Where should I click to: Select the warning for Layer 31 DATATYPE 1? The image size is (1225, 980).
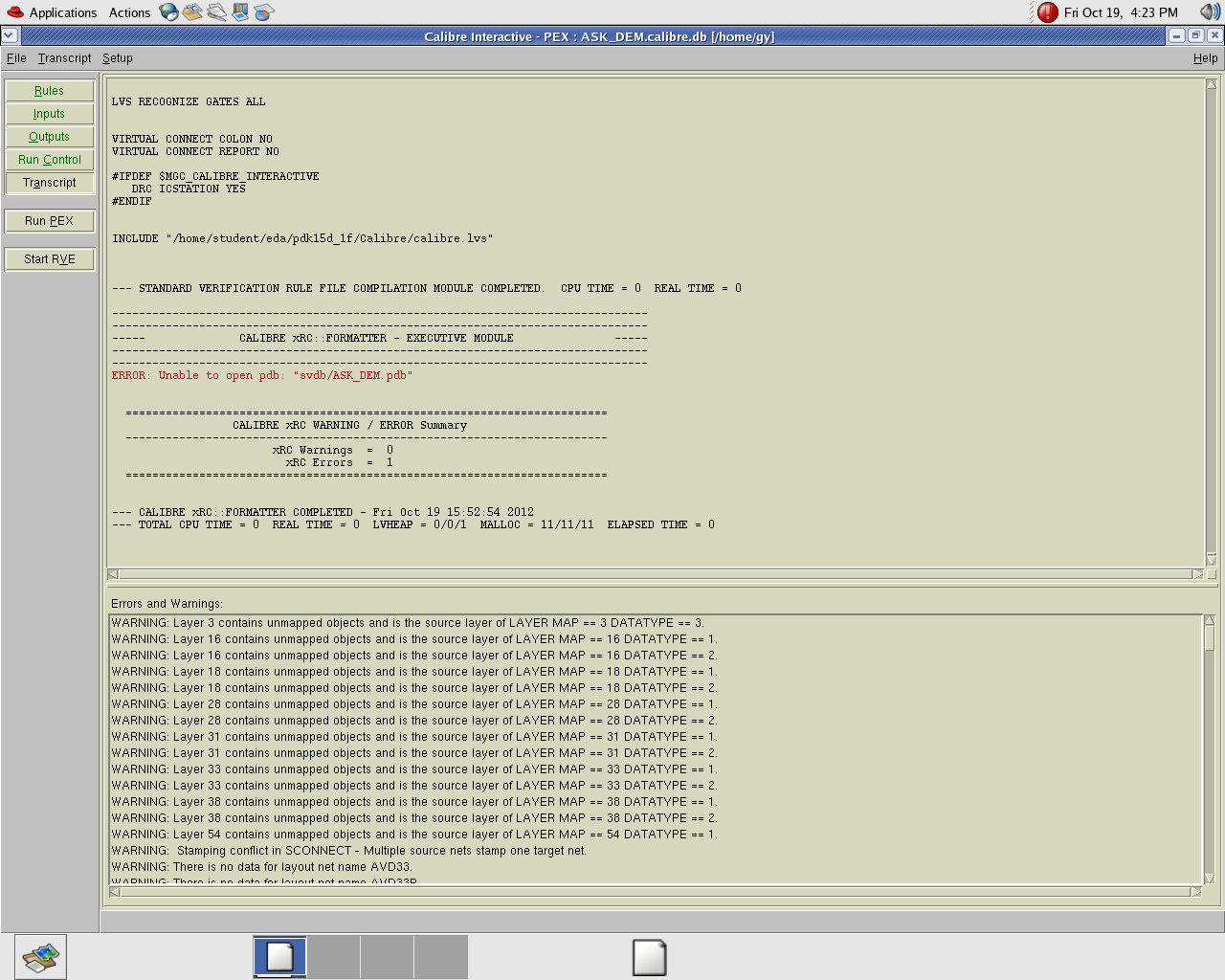pyautogui.click(x=414, y=737)
